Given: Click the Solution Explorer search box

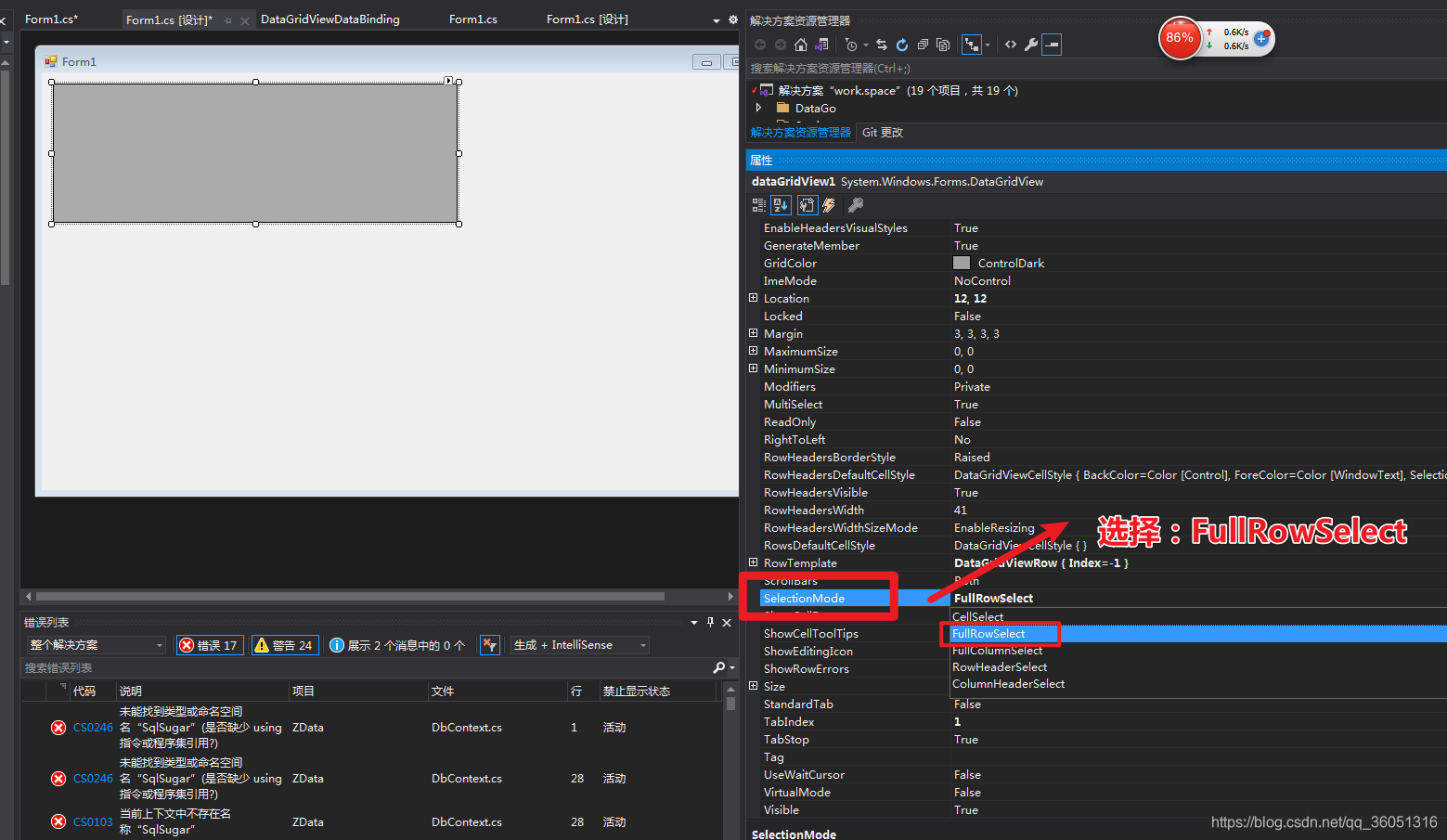Looking at the screenshot, I should tap(1095, 69).
